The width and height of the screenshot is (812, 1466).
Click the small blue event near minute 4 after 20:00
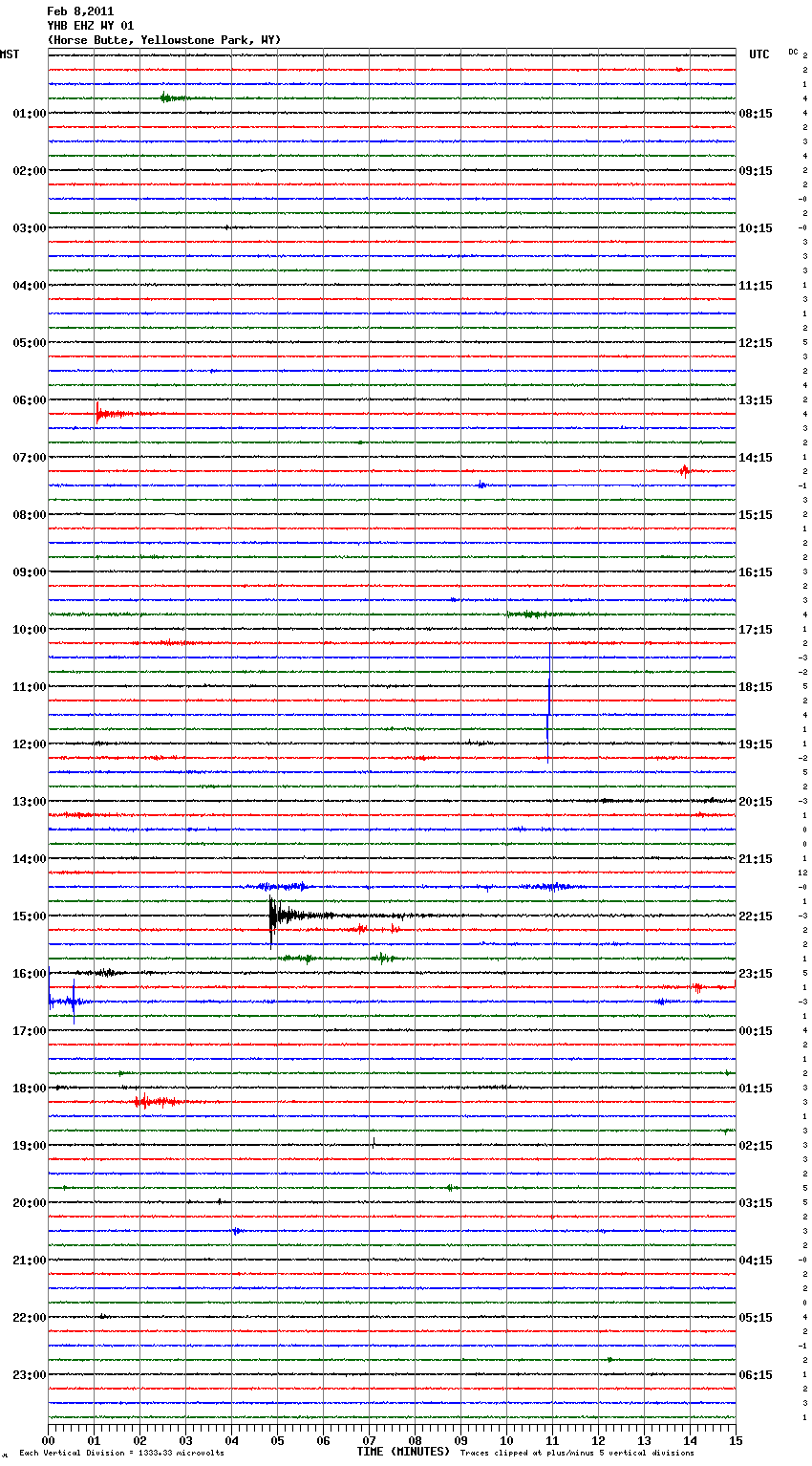coord(236,1231)
